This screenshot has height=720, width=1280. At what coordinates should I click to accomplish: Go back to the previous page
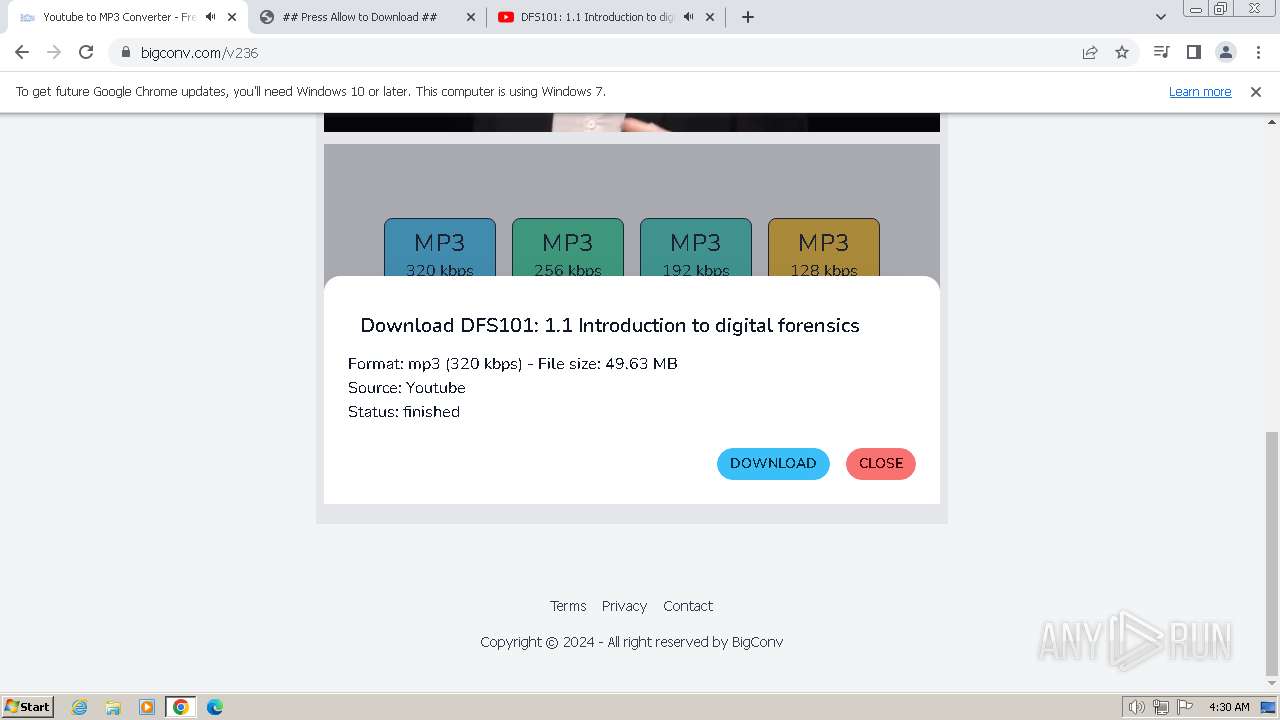(x=22, y=52)
